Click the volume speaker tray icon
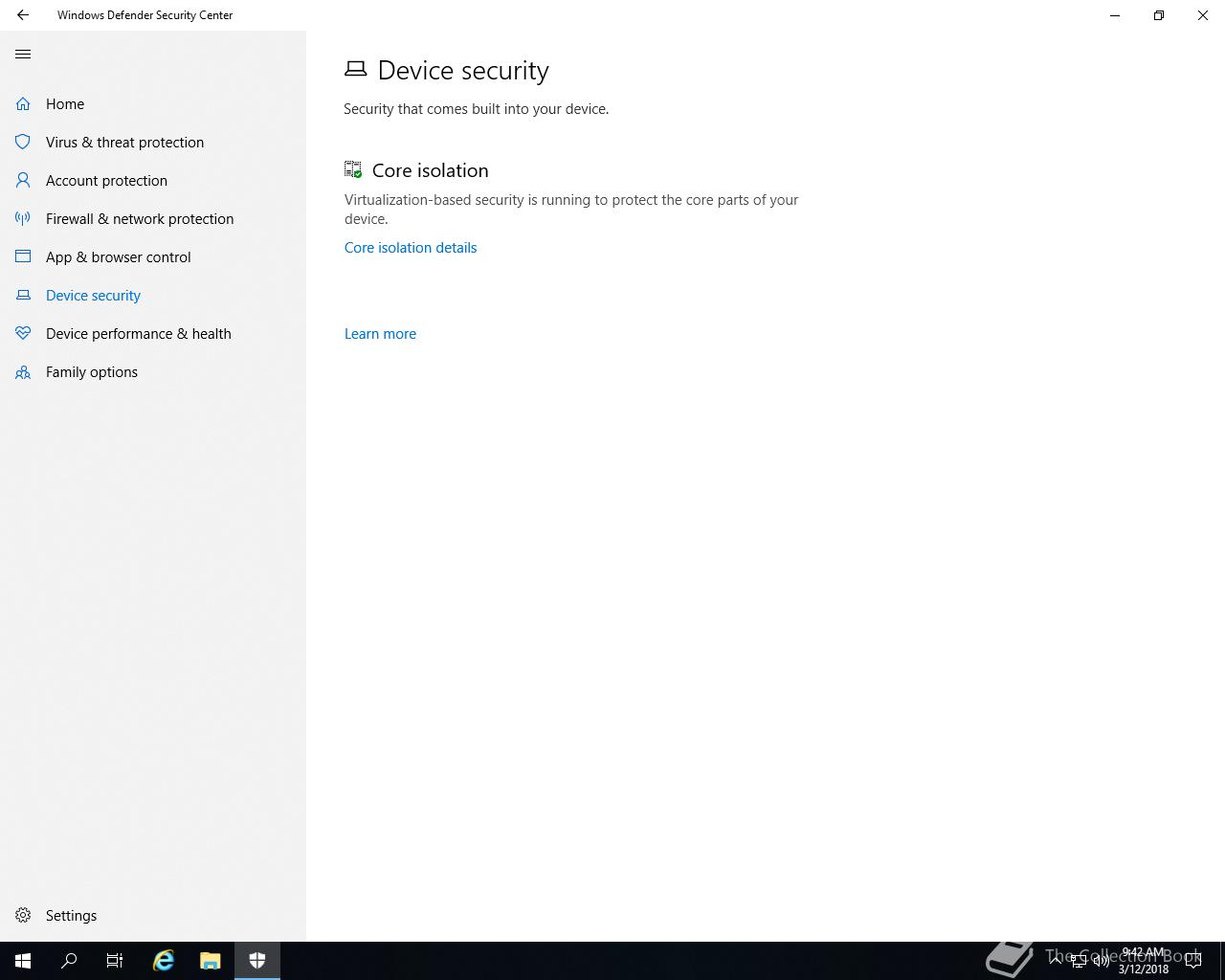Viewport: 1225px width, 980px height. 1101,961
